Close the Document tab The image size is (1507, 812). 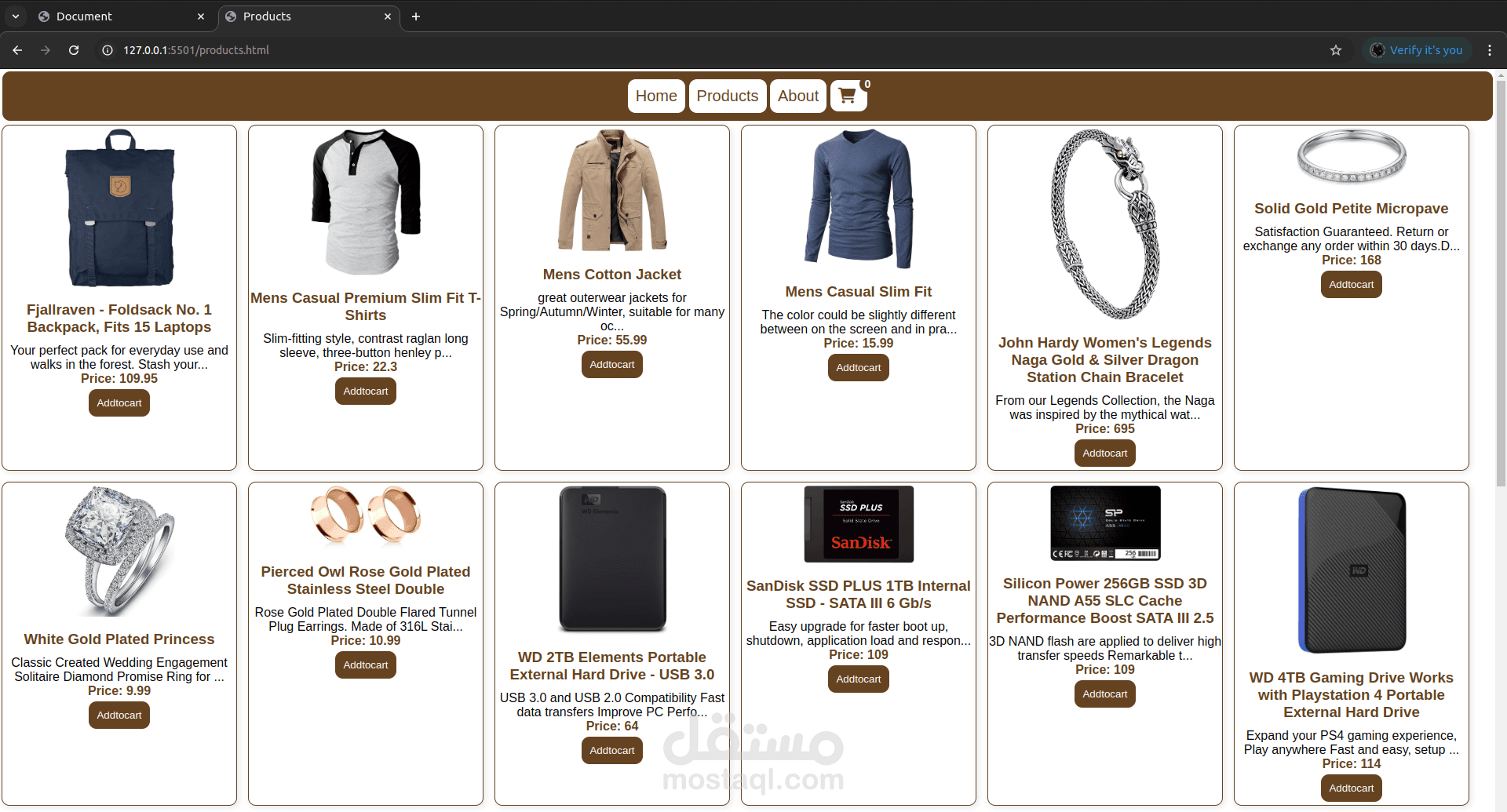[201, 16]
